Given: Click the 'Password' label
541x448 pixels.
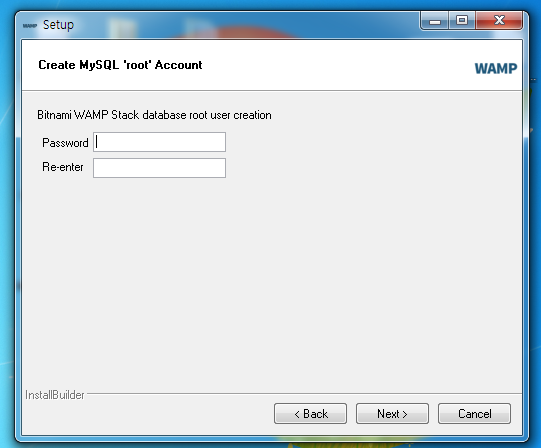Looking at the screenshot, I should point(65,143).
